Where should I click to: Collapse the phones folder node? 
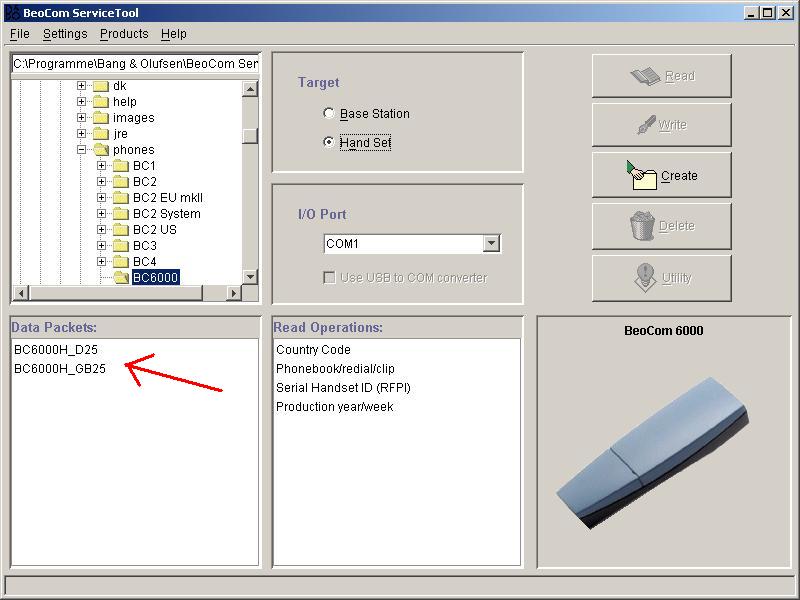click(81, 149)
